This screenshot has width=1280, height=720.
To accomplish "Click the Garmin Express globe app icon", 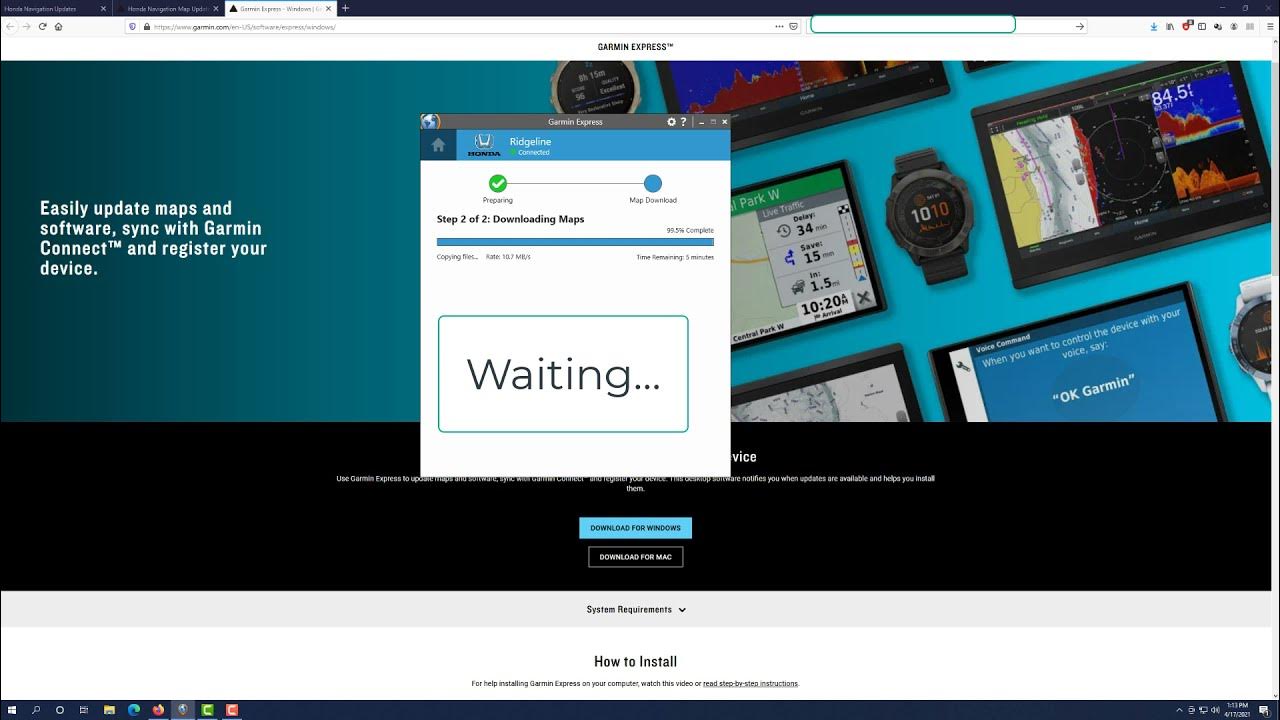I will click(x=430, y=122).
